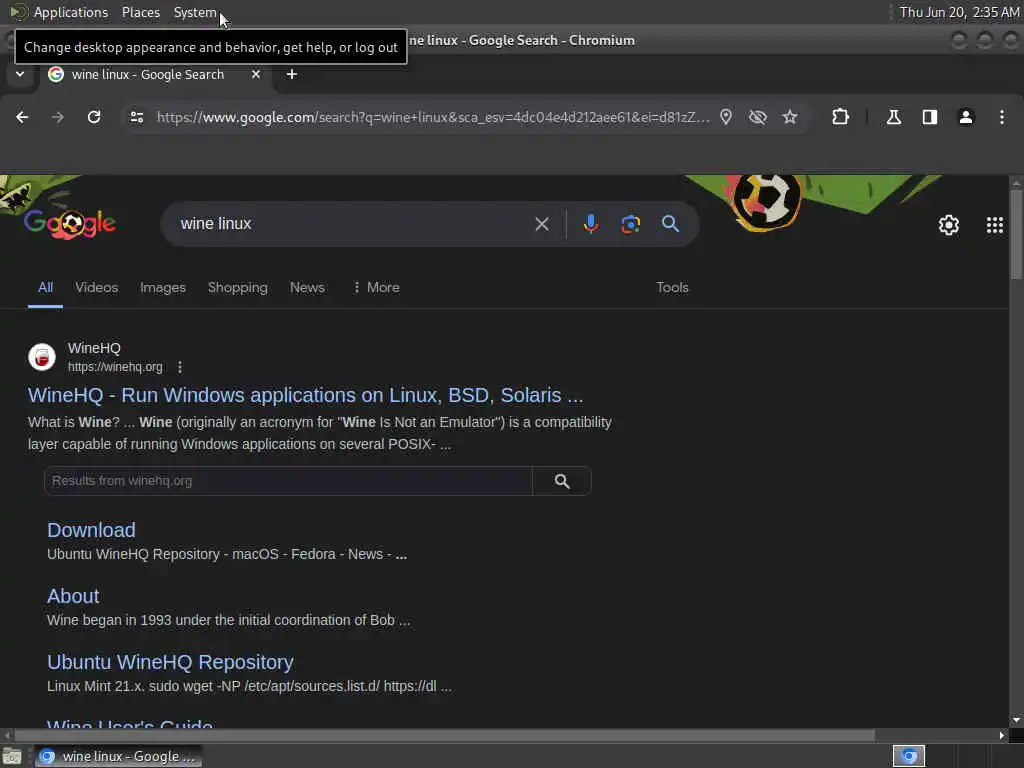Select the All results tab

click(45, 287)
